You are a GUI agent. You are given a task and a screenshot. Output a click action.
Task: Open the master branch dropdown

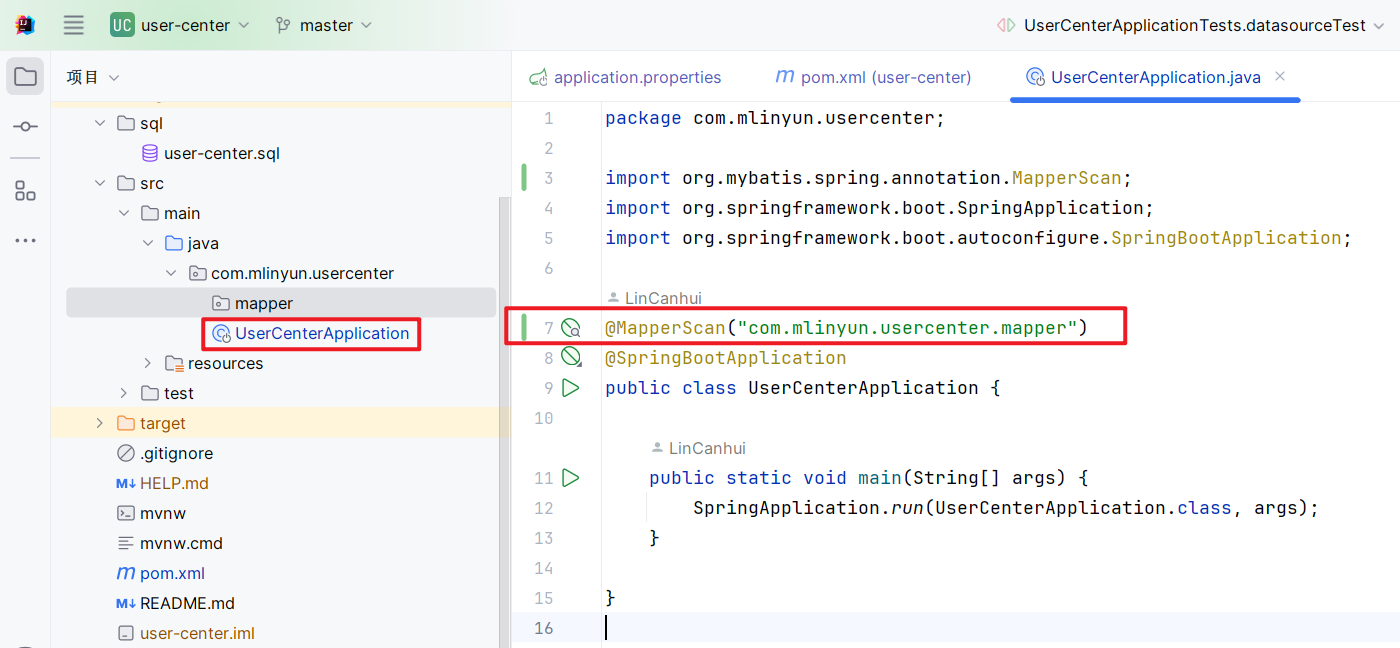point(324,25)
